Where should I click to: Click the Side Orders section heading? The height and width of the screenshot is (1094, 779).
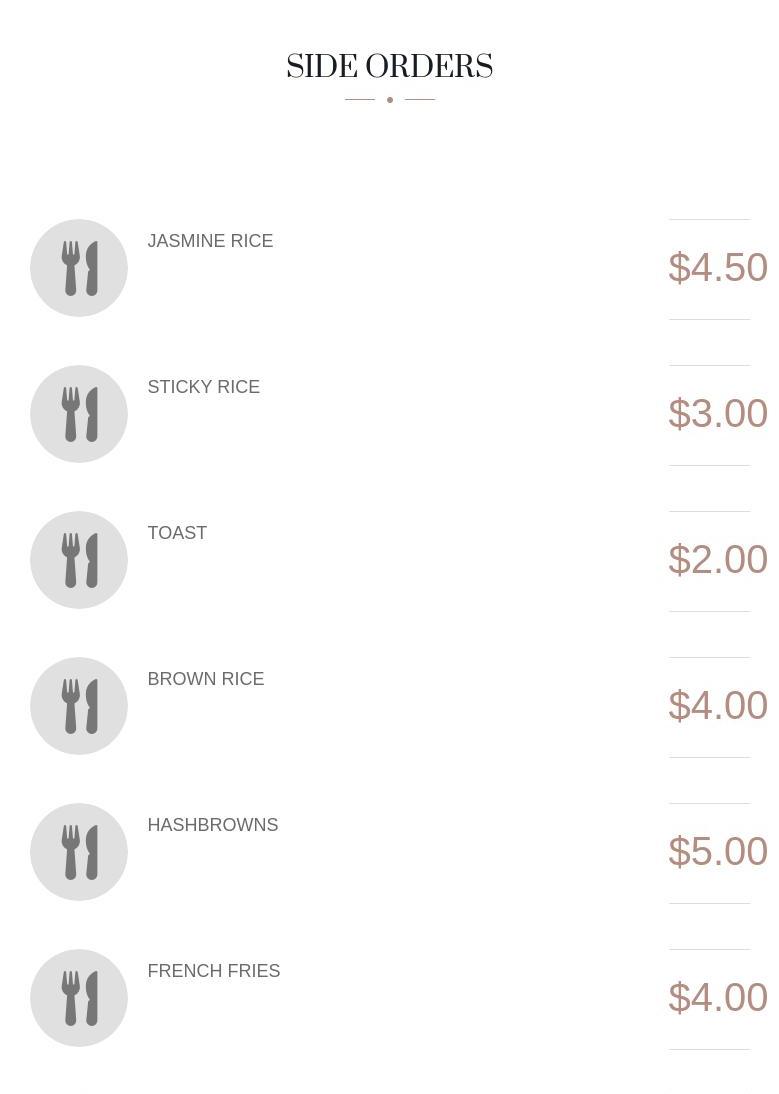point(389,67)
